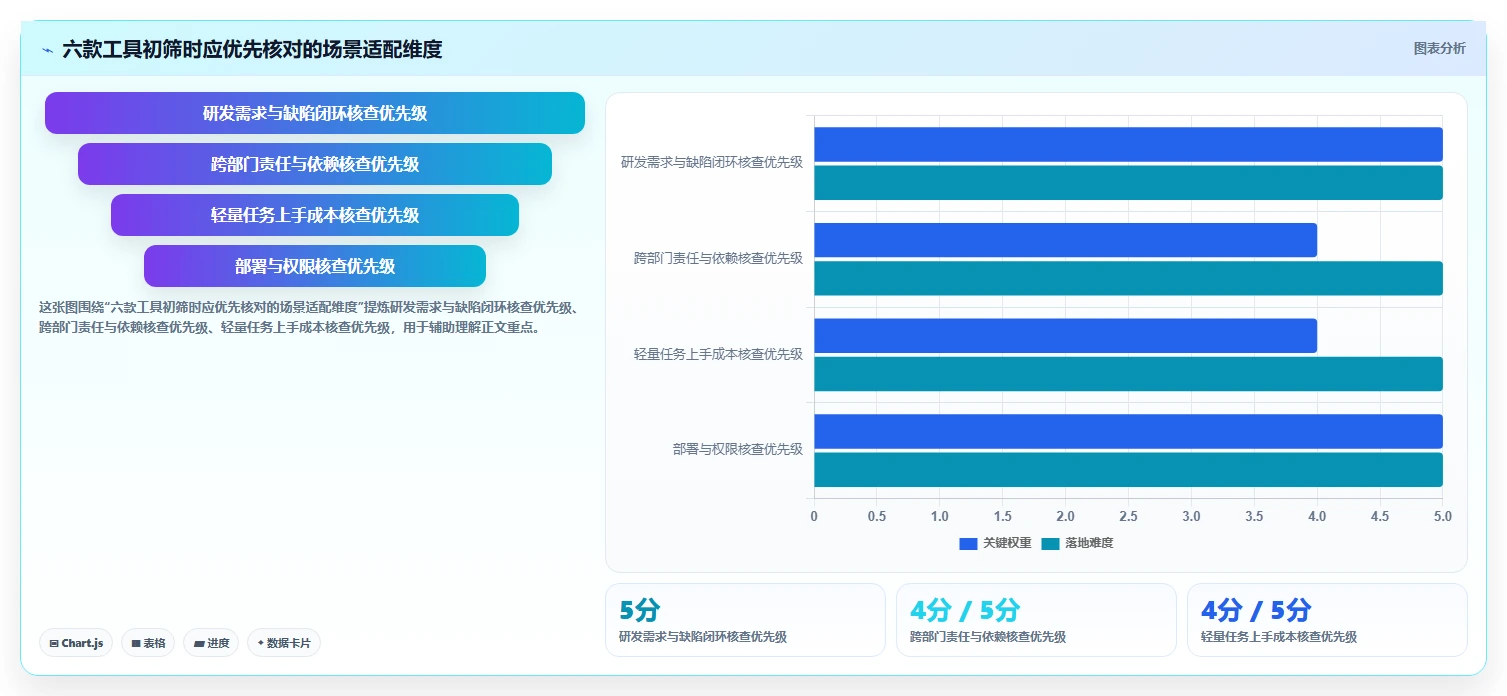Click the title 六款工具初筛时应优先核对的场景适配维度
1507x696 pixels.
(x=252, y=49)
